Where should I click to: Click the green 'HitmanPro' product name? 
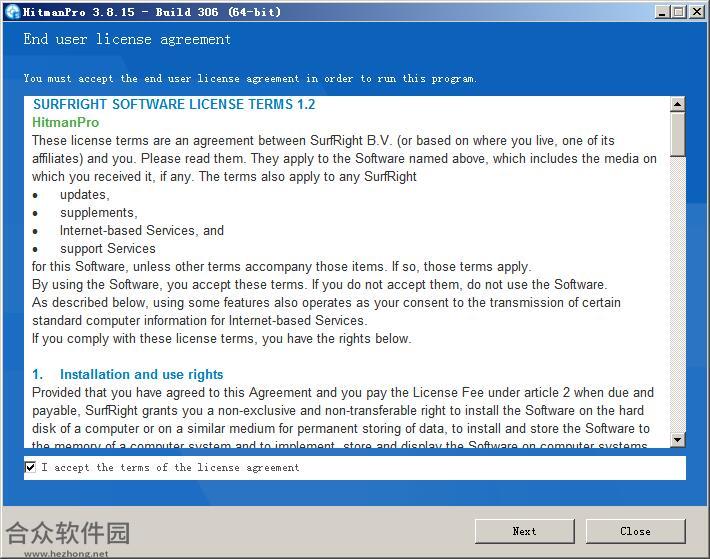66,122
